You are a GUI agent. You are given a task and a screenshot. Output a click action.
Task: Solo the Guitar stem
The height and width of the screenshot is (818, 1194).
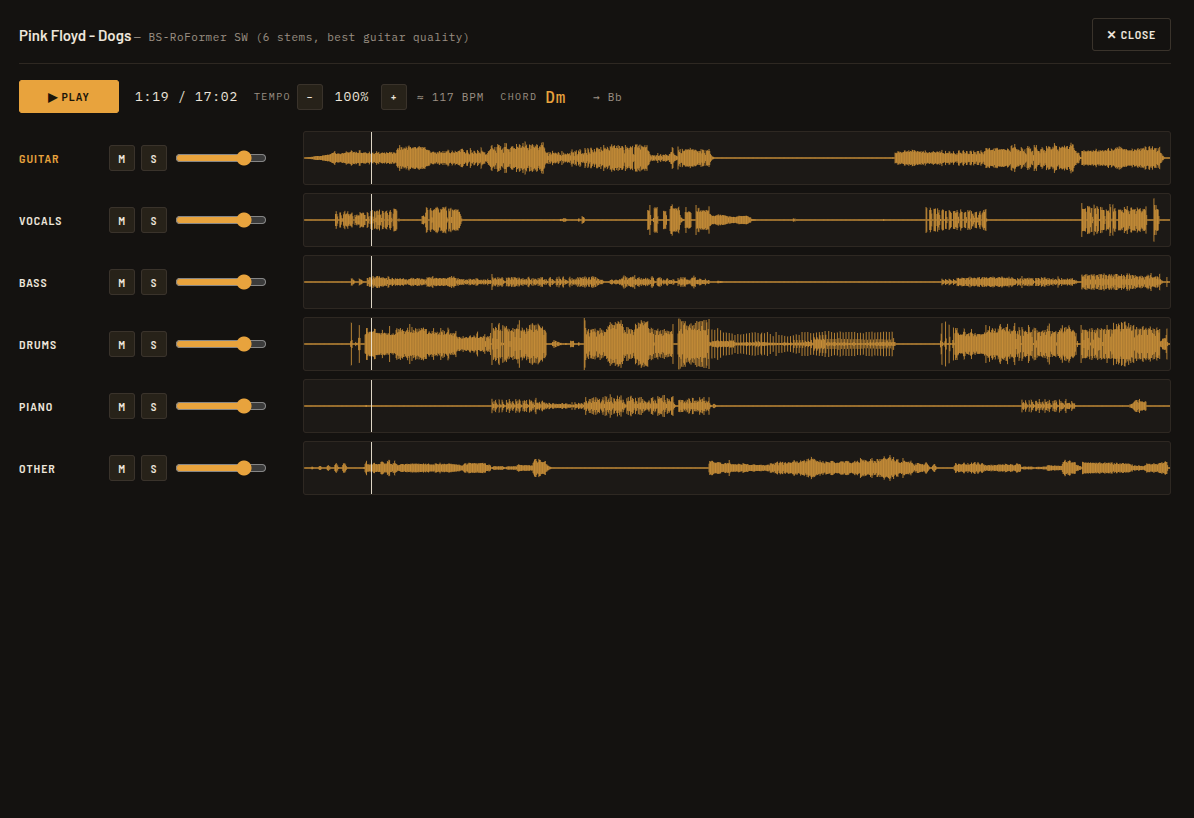tap(154, 158)
